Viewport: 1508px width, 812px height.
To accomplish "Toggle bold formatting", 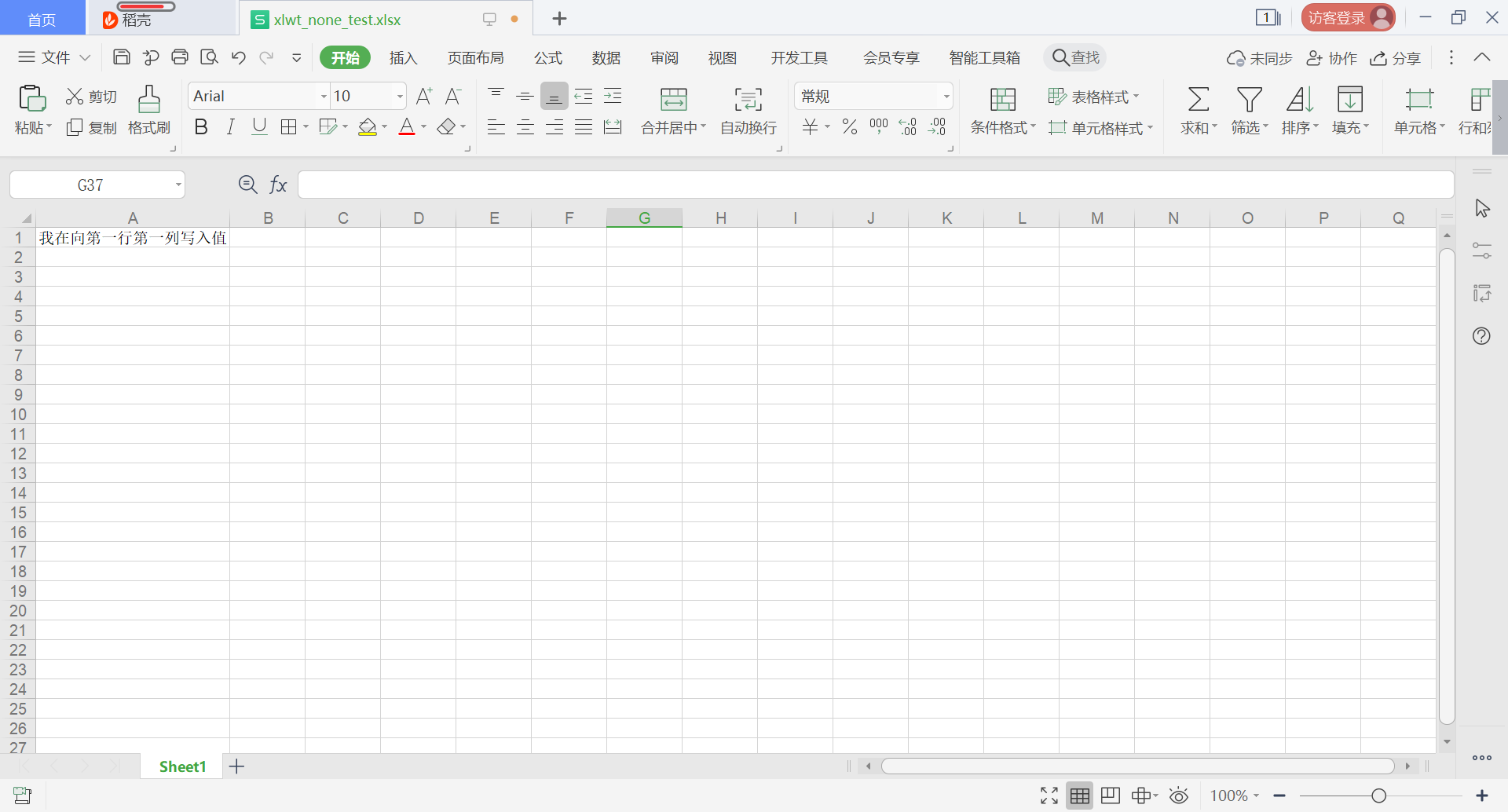I will coord(200,126).
